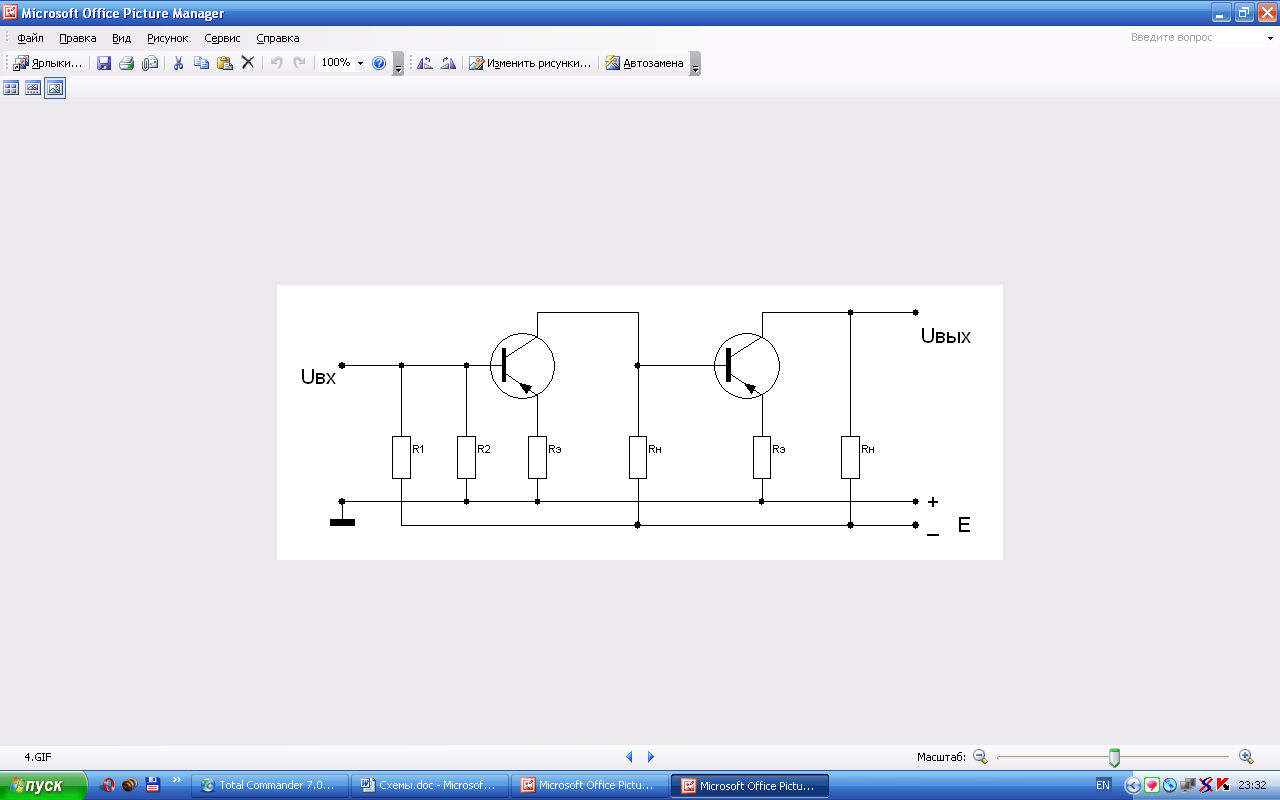Click the floppy quick launch icon
The image size is (1280, 800).
tap(153, 785)
